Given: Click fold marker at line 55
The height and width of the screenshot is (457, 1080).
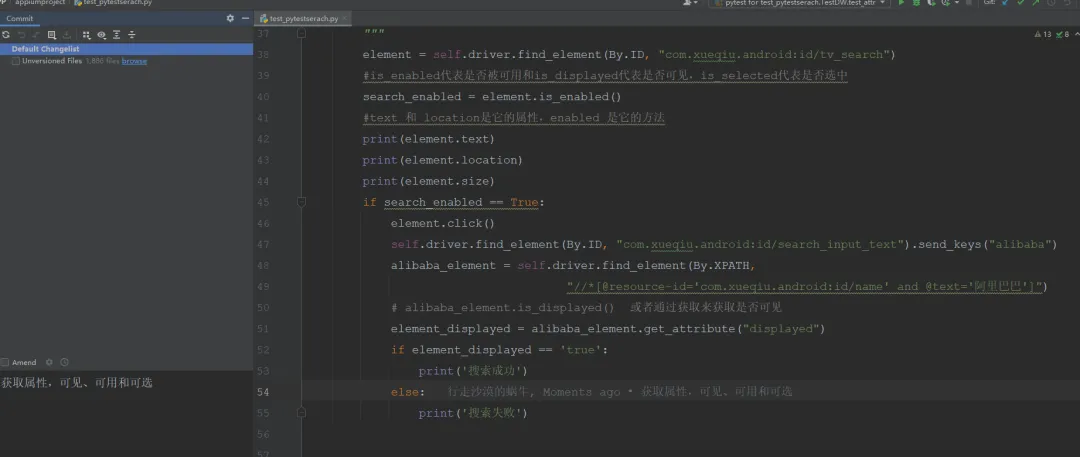Looking at the screenshot, I should coord(301,413).
